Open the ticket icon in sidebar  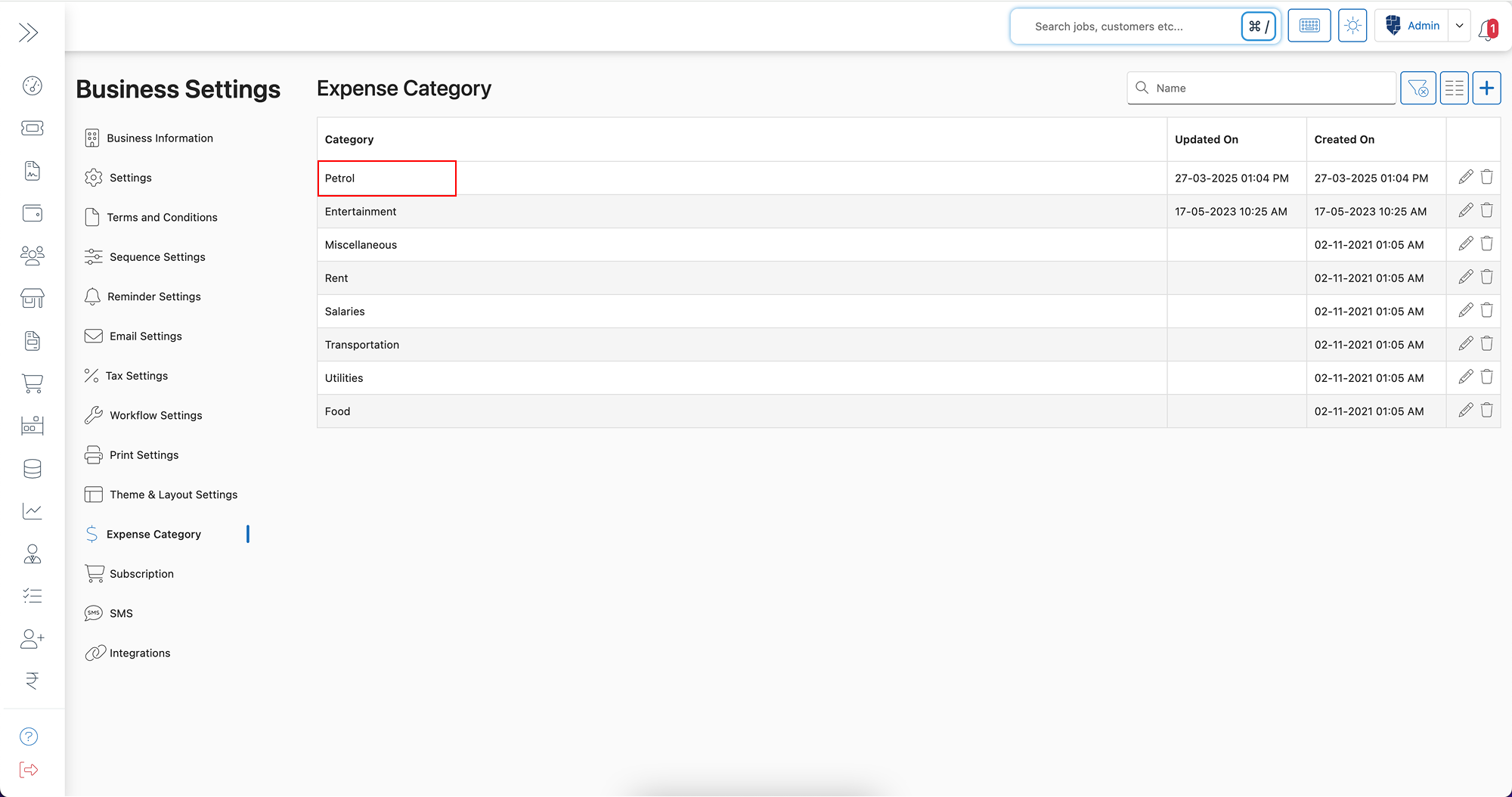point(33,128)
